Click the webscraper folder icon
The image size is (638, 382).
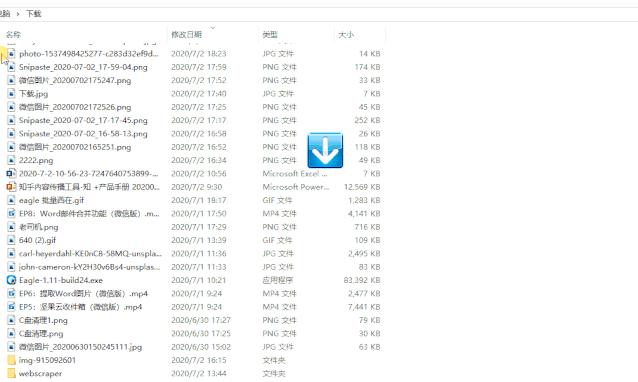pyautogui.click(x=11, y=373)
